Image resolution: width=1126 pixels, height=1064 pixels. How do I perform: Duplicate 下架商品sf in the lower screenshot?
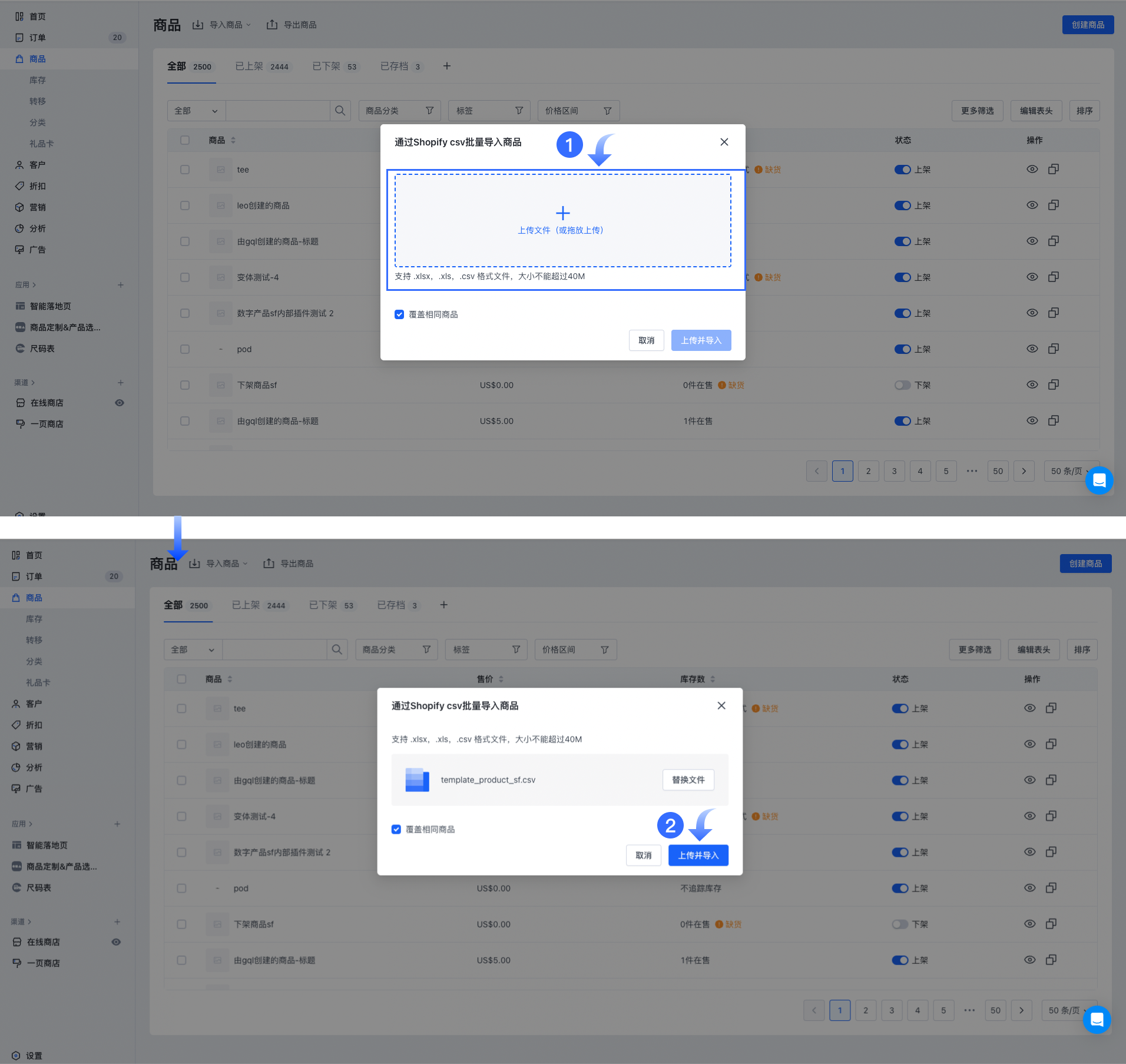[1051, 924]
